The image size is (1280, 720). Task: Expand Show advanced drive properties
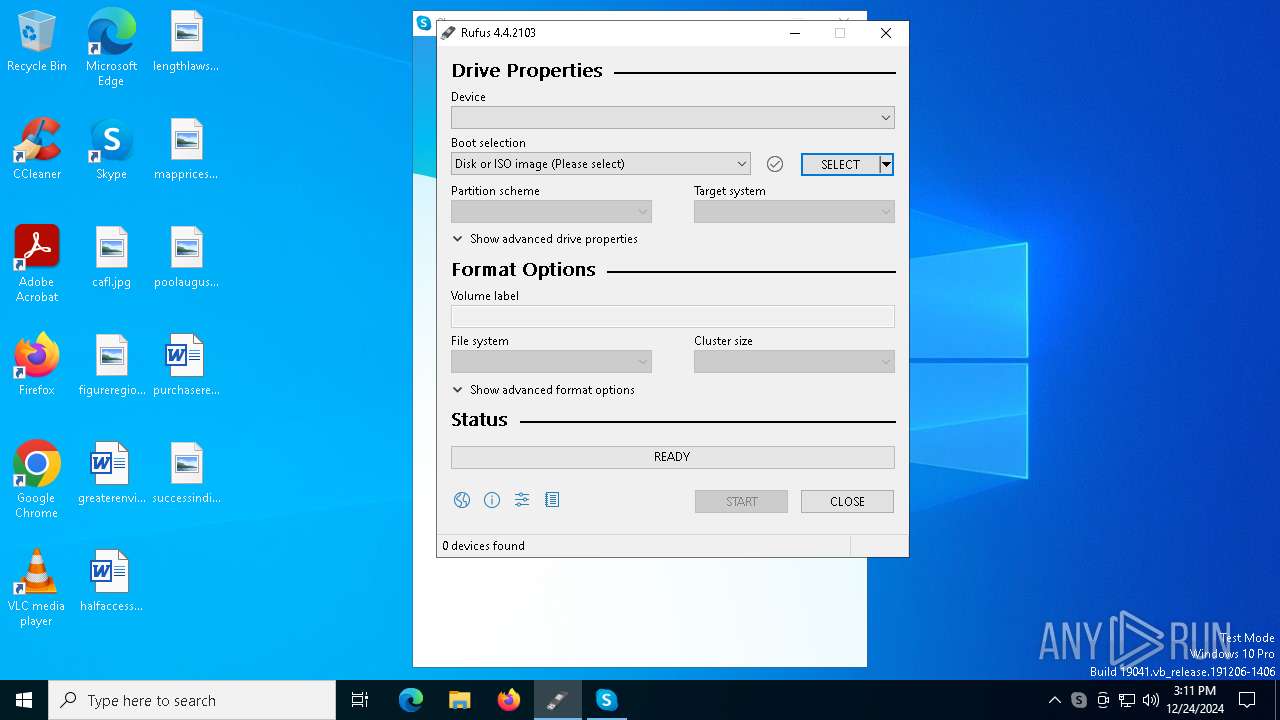[x=545, y=239]
